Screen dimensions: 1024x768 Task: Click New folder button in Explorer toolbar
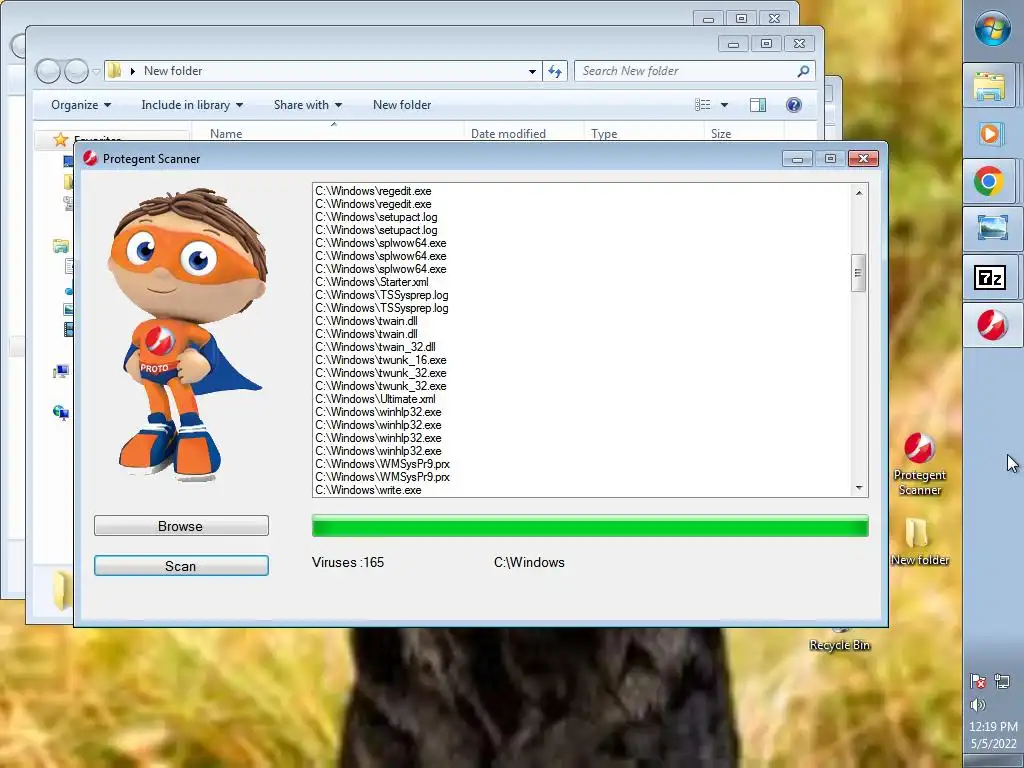click(402, 104)
